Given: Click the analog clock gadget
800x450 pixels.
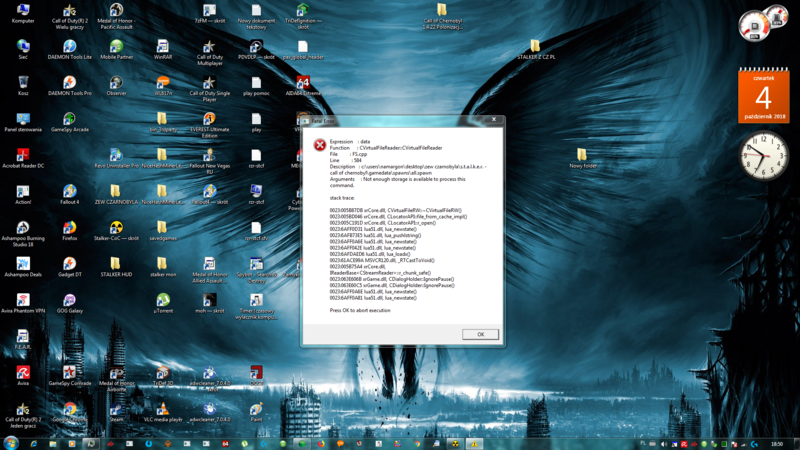Looking at the screenshot, I should point(763,156).
